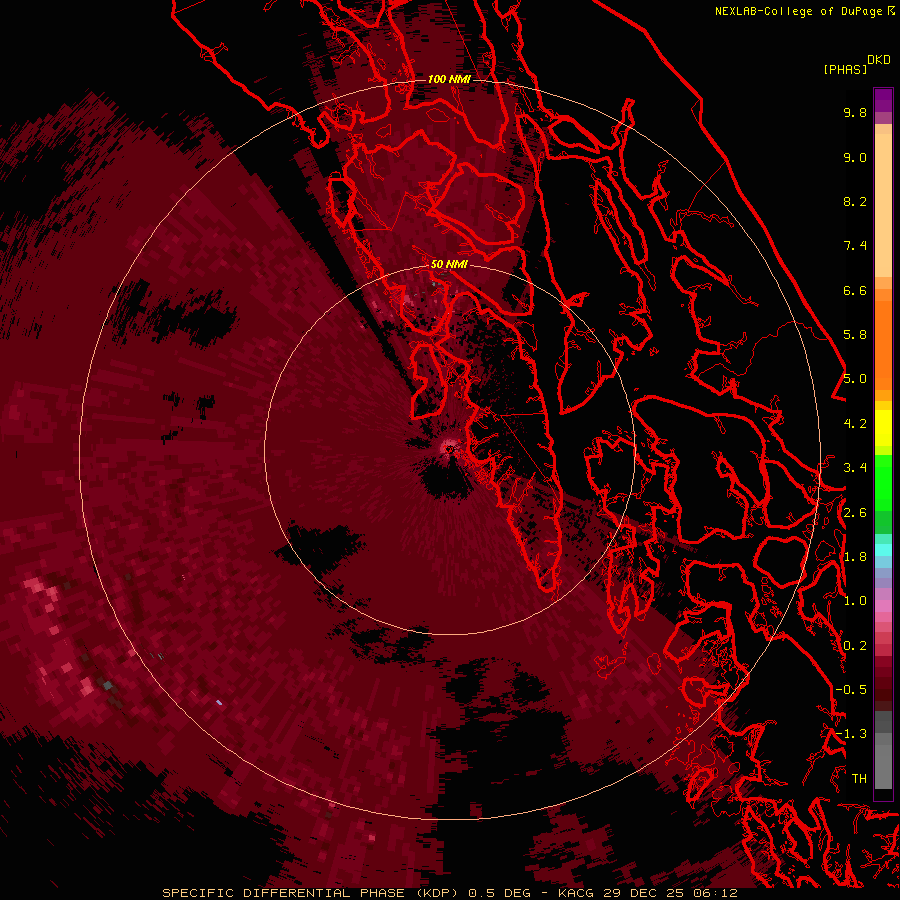Image resolution: width=900 pixels, height=900 pixels.
Task: Click the 2.6 value on color scale
Action: (x=855, y=513)
